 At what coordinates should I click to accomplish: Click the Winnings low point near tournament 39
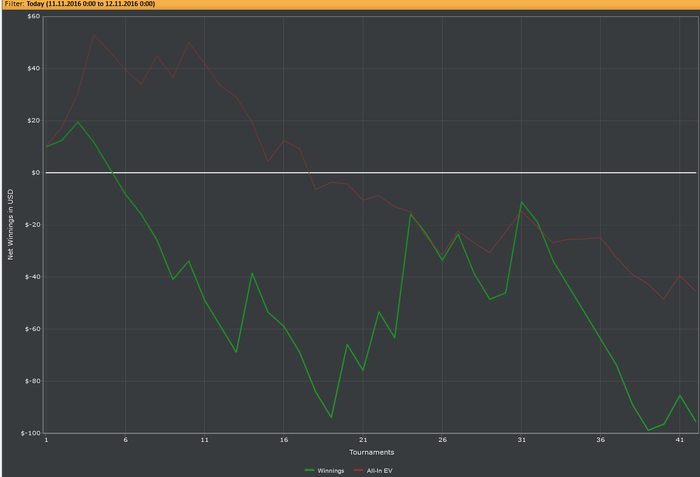pos(648,430)
